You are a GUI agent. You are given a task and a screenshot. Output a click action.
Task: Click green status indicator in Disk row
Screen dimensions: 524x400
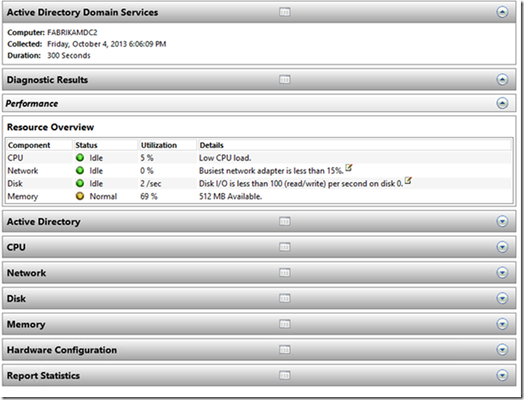coord(80,183)
